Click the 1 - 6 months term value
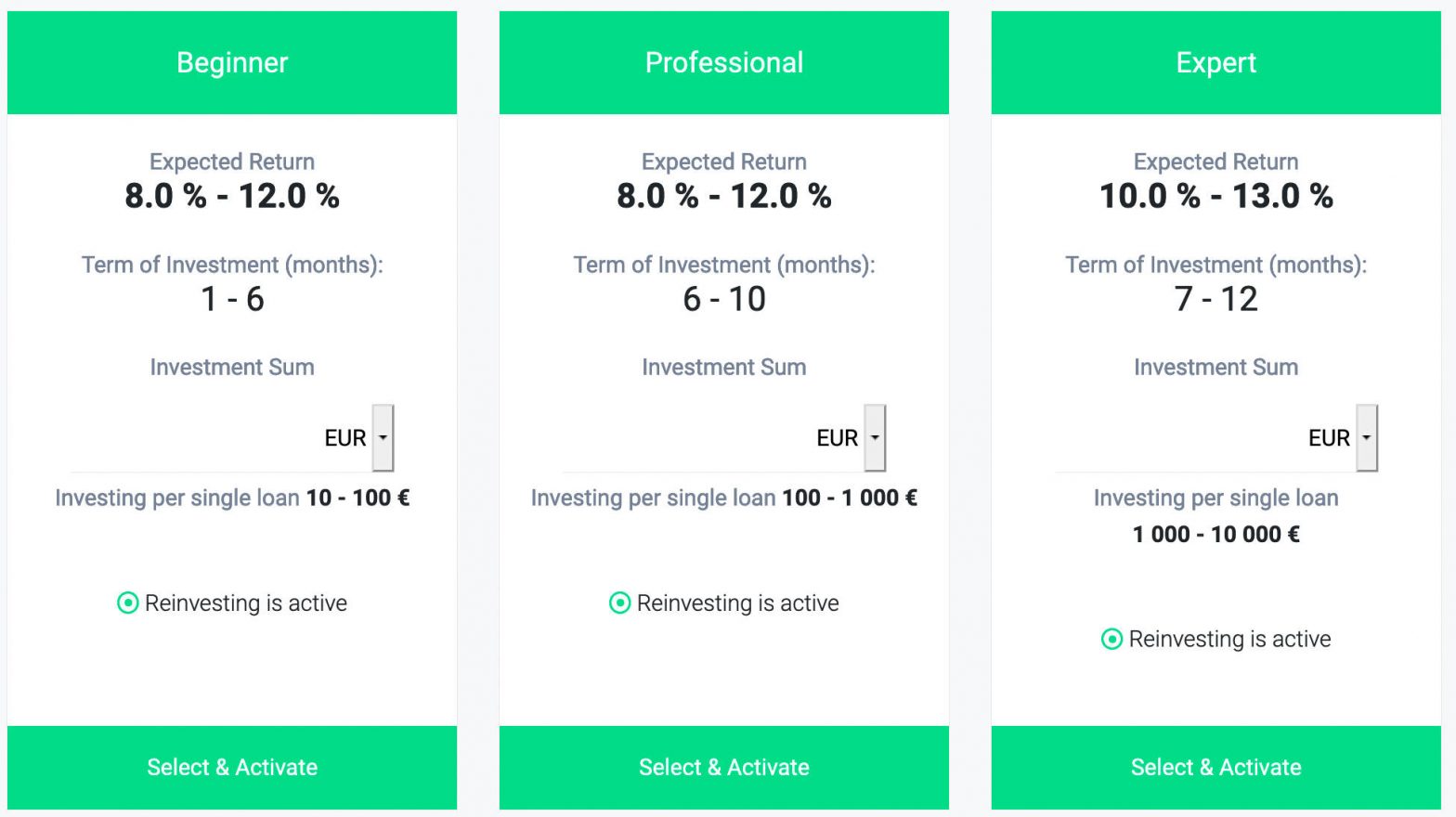 pos(232,299)
